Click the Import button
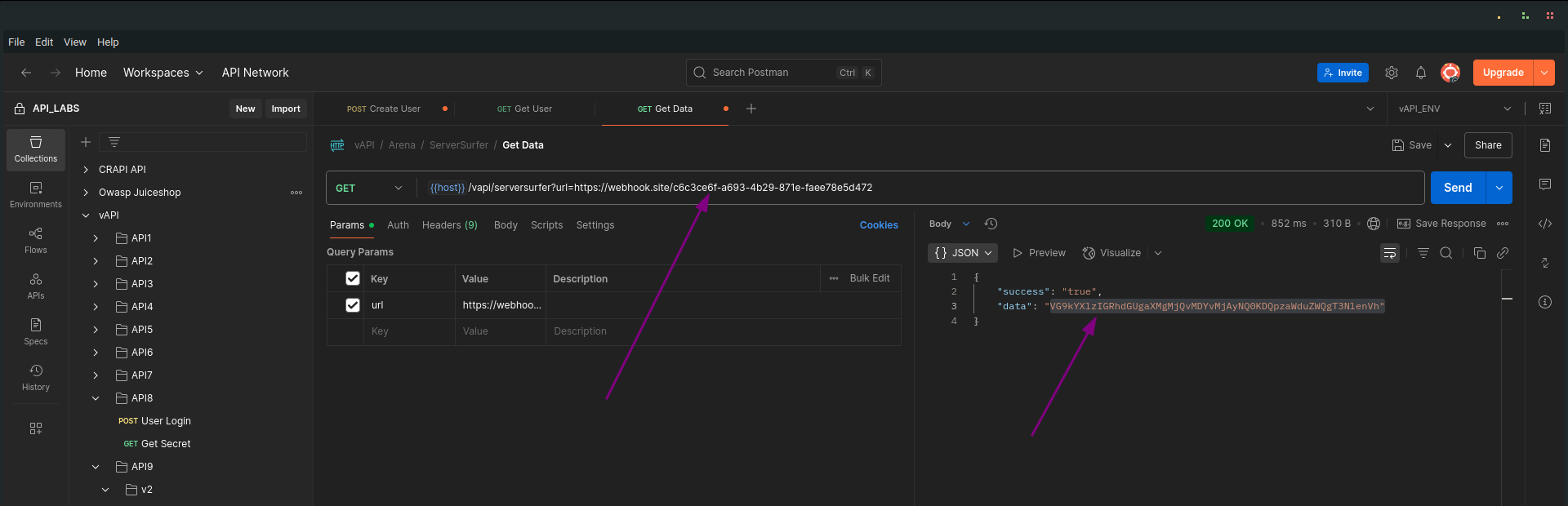 click(x=286, y=109)
